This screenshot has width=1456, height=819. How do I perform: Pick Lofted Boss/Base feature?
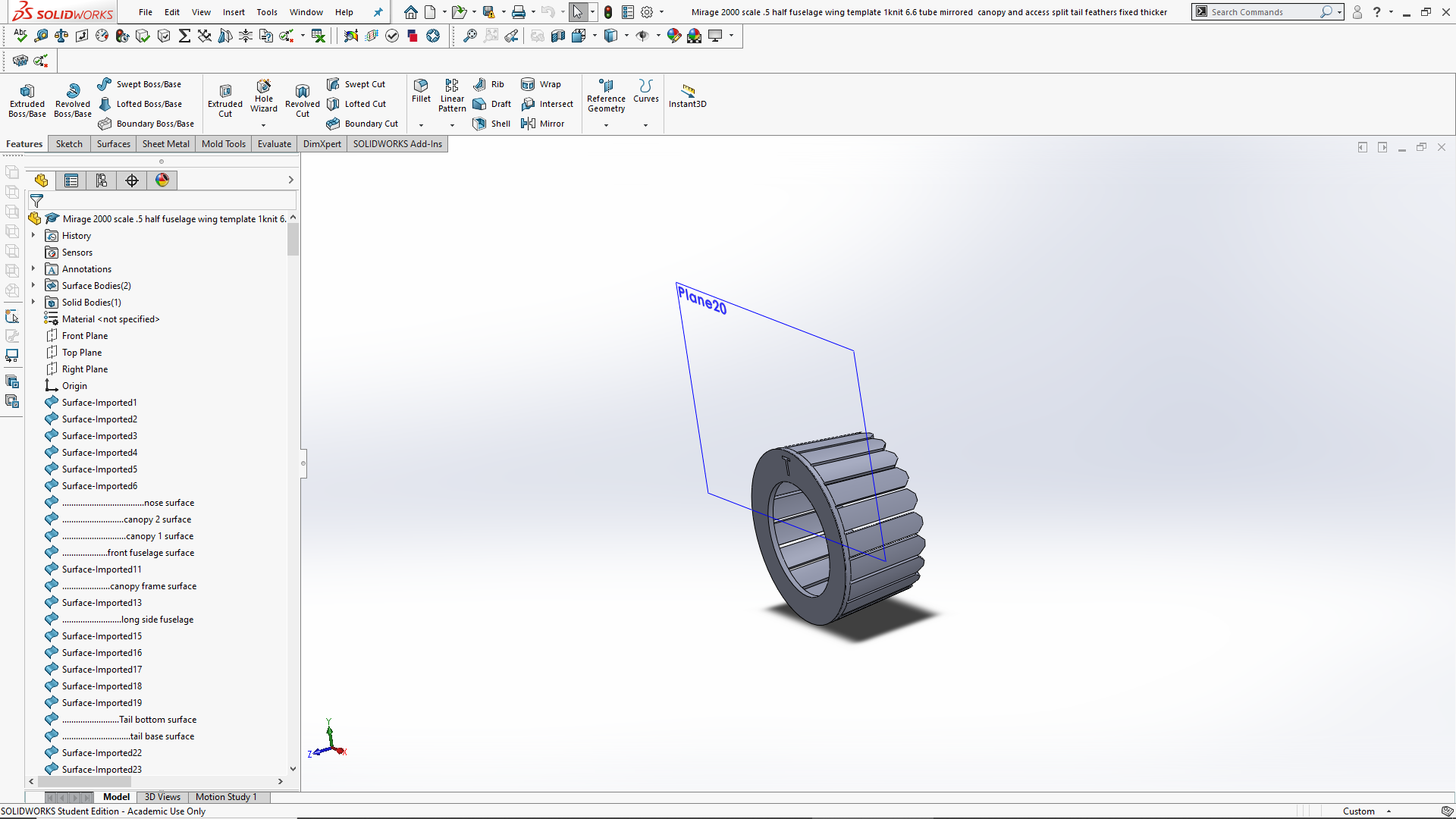pyautogui.click(x=140, y=104)
